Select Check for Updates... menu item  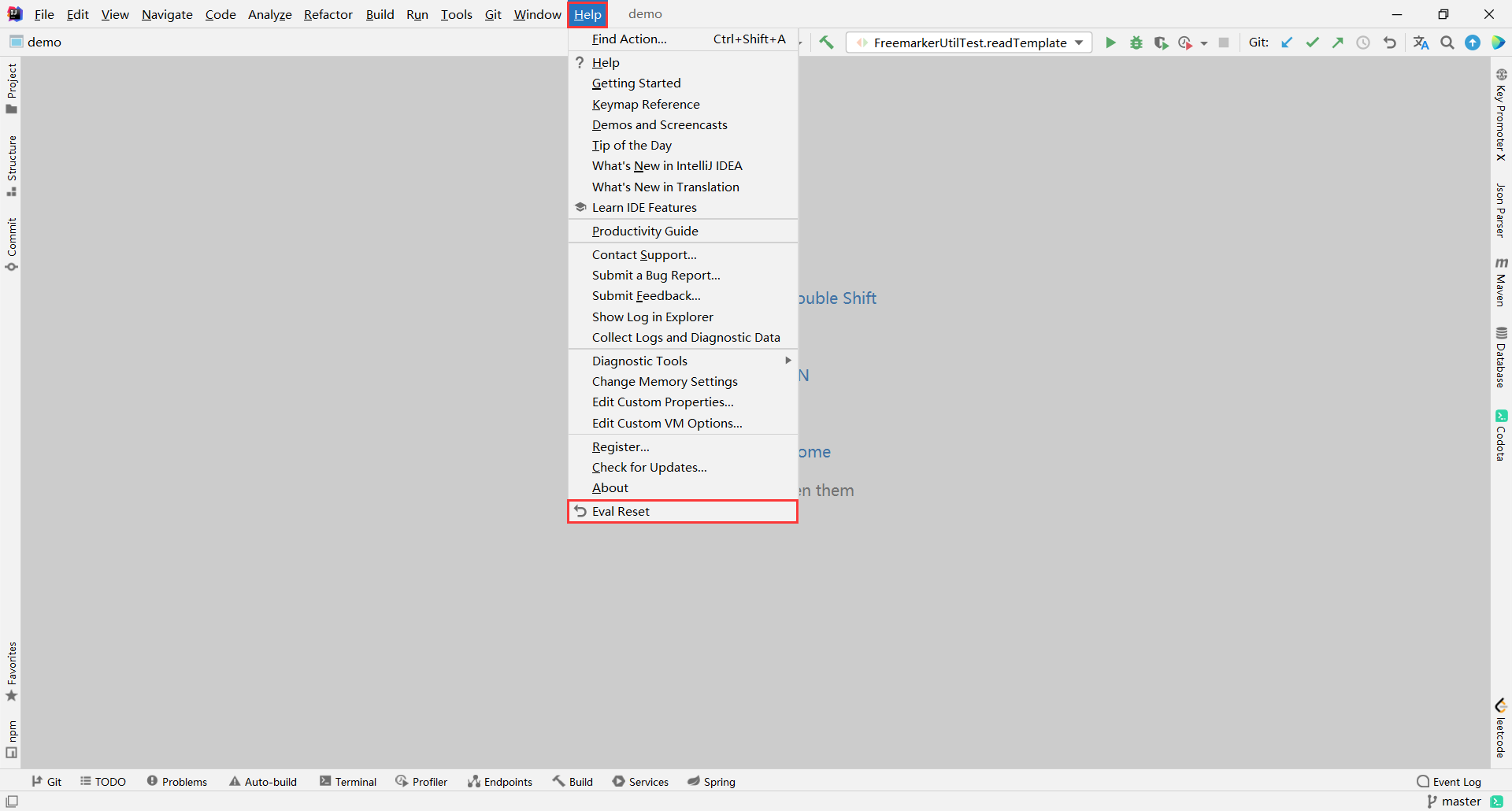pos(683,467)
